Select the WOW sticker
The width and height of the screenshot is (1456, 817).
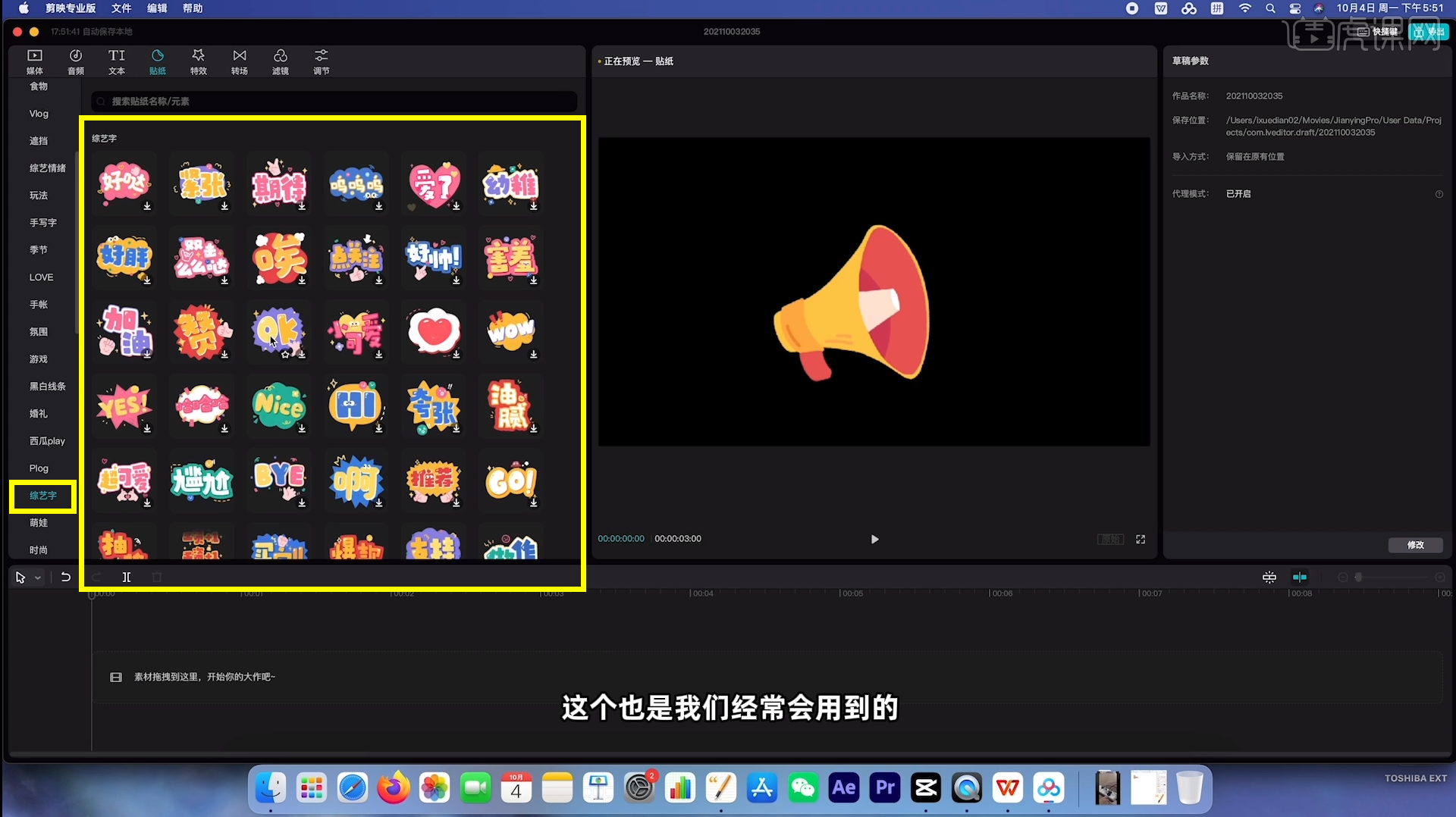tap(511, 331)
